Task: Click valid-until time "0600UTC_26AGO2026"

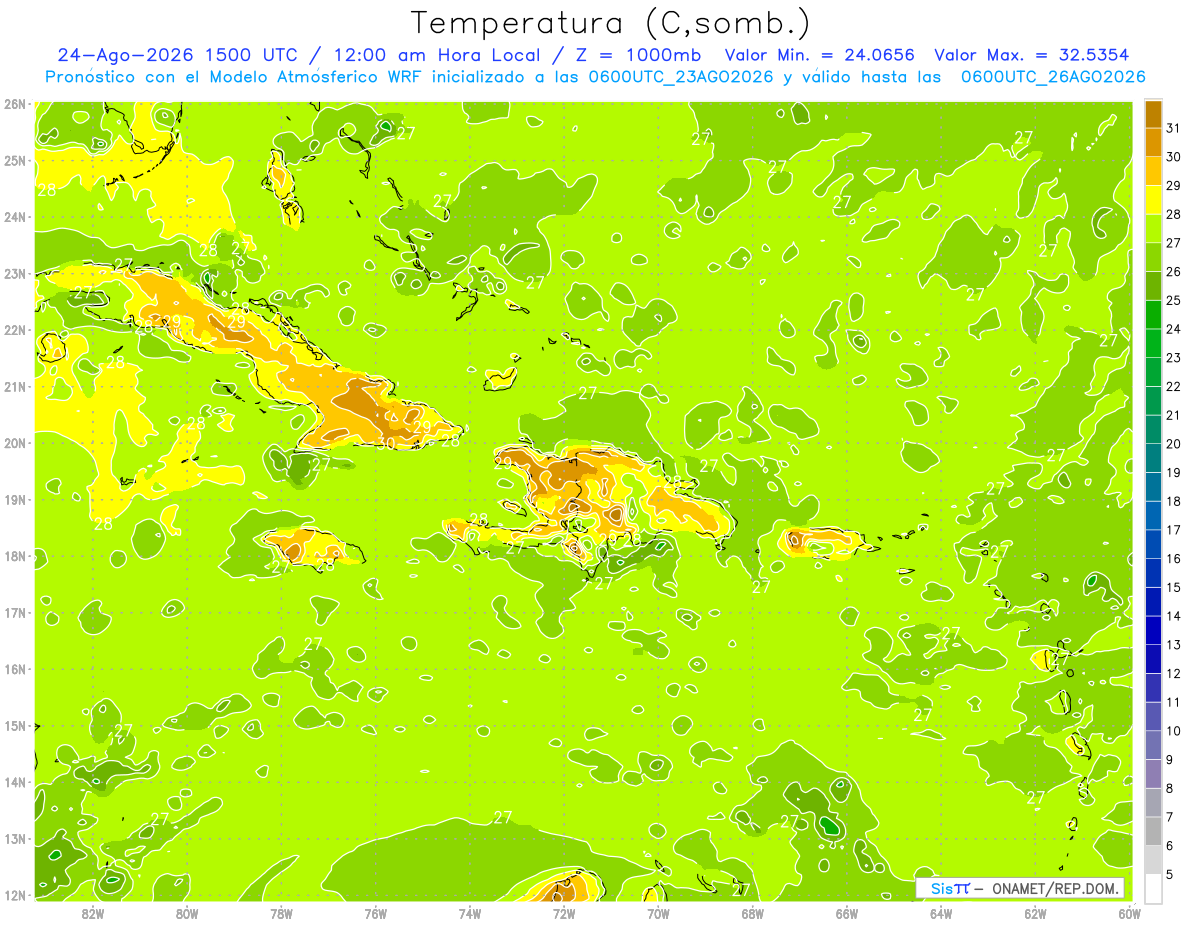Action: [1053, 77]
